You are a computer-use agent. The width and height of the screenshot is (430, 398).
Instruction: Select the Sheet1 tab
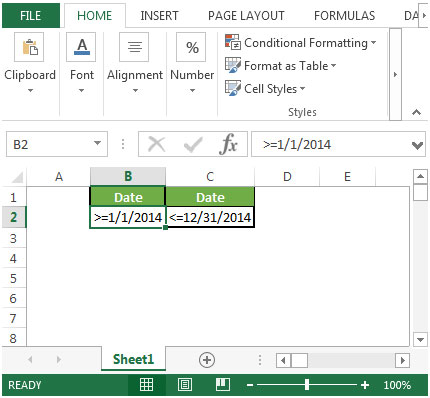[133, 359]
